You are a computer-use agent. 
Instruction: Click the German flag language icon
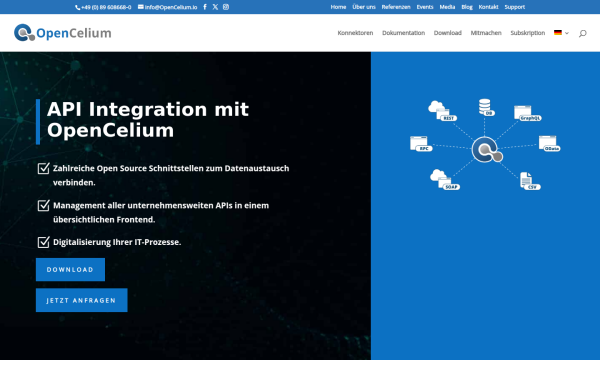pos(558,33)
